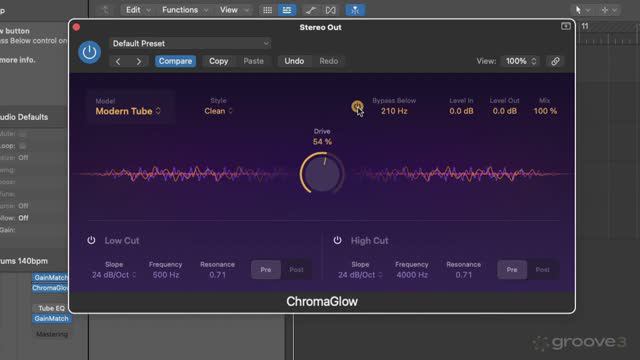Click the Level In 0.0 dB value
The height and width of the screenshot is (360, 640).
click(461, 111)
